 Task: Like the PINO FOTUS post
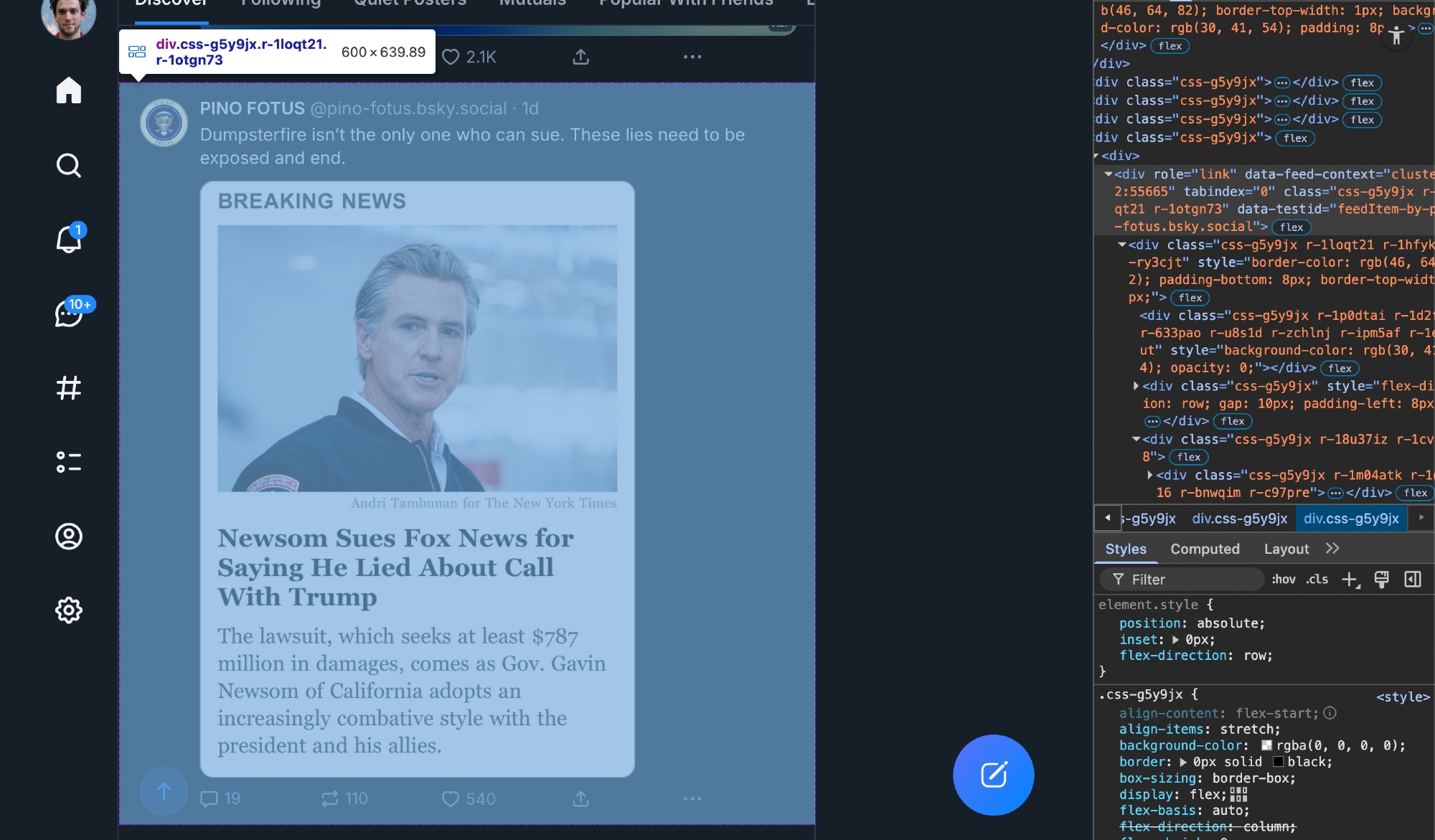[x=451, y=798]
